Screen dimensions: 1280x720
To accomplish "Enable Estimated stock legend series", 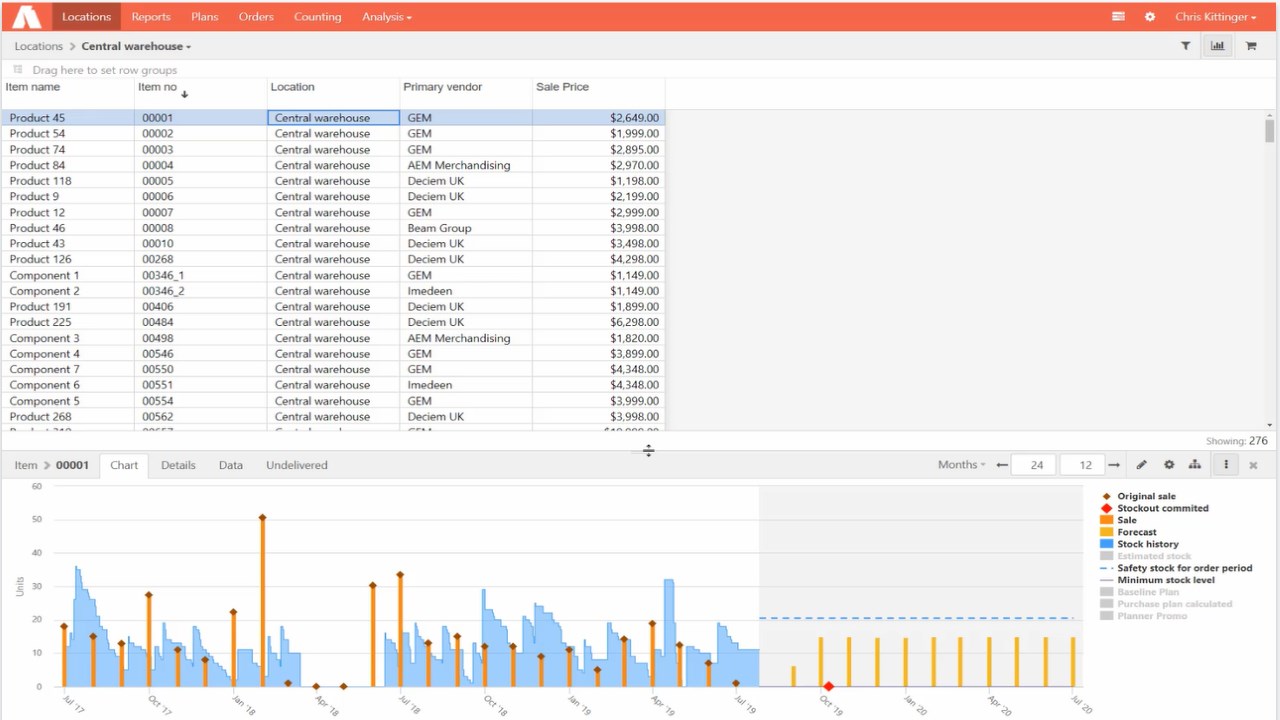I will (1145, 556).
